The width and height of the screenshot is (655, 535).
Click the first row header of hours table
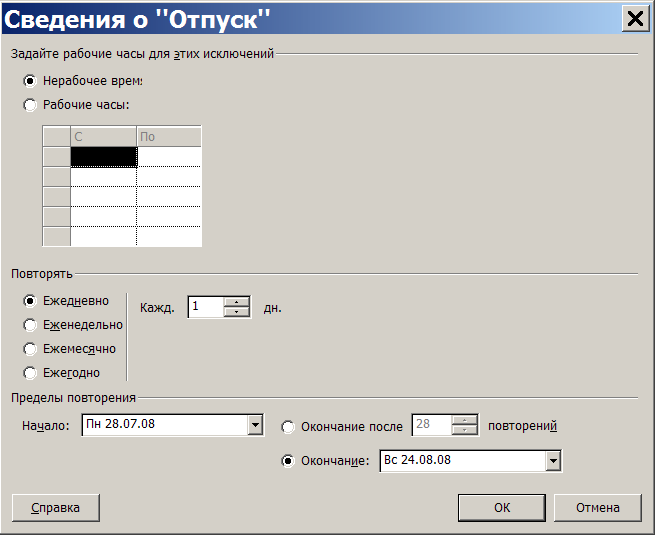coord(56,157)
